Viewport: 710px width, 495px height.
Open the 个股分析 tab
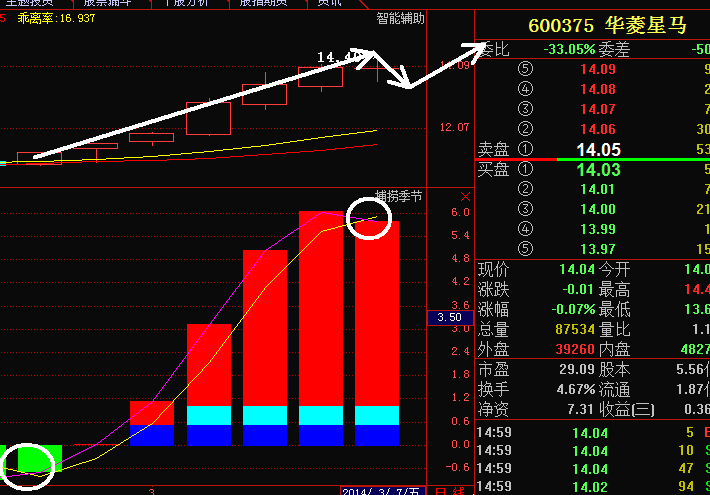186,3
